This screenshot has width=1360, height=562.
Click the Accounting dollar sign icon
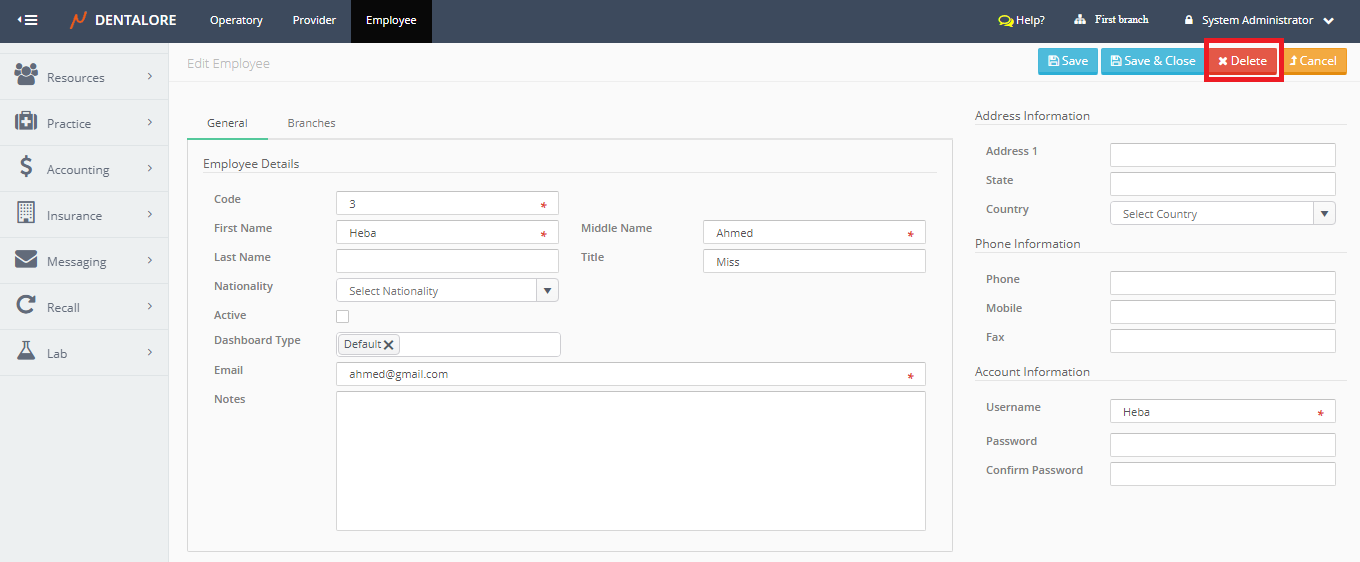(26, 168)
